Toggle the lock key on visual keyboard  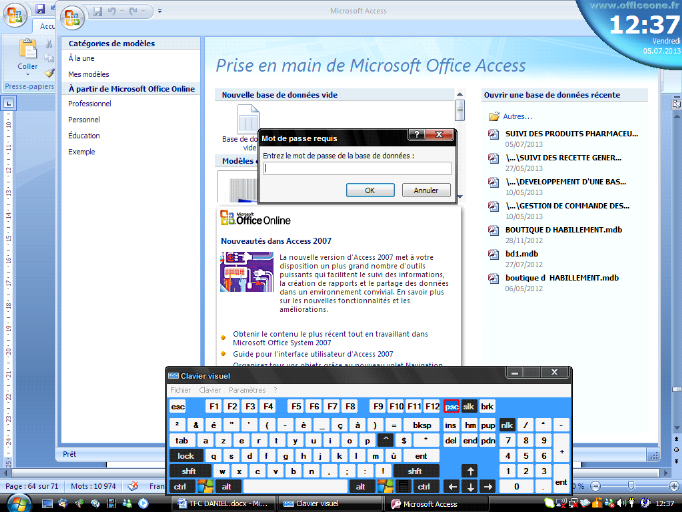pos(186,456)
